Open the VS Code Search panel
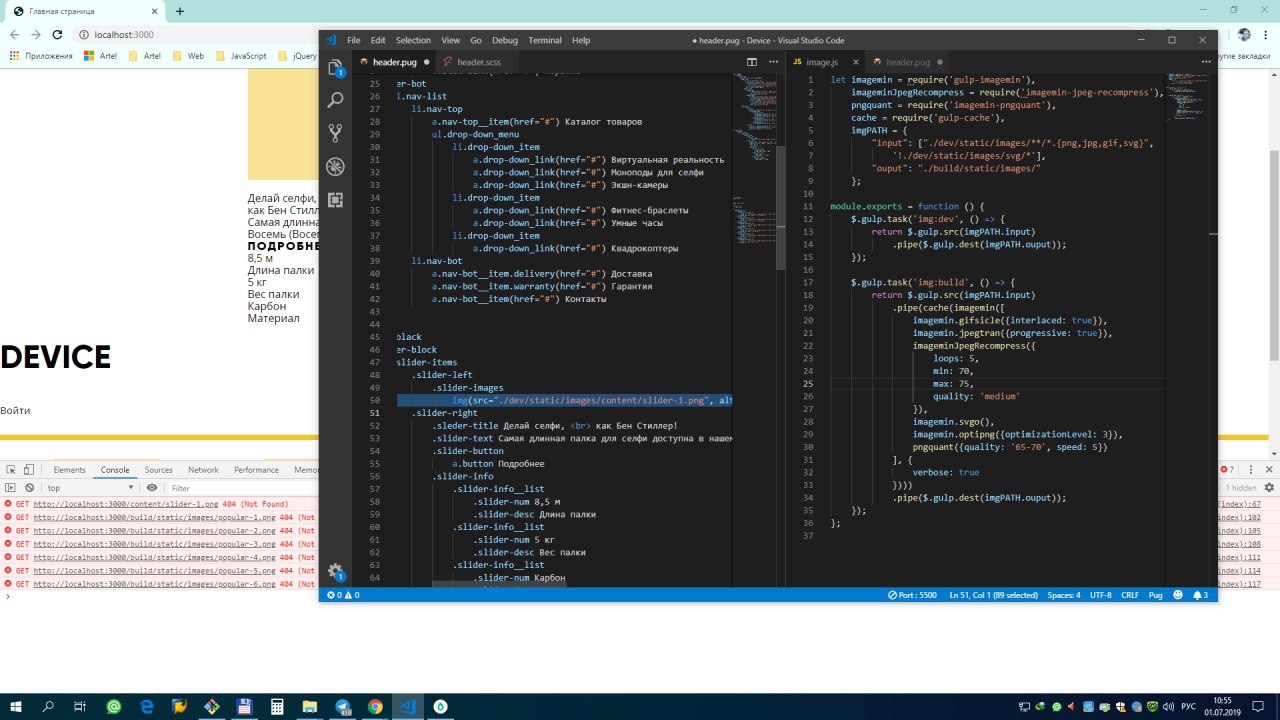Image resolution: width=1280 pixels, height=720 pixels. point(335,100)
